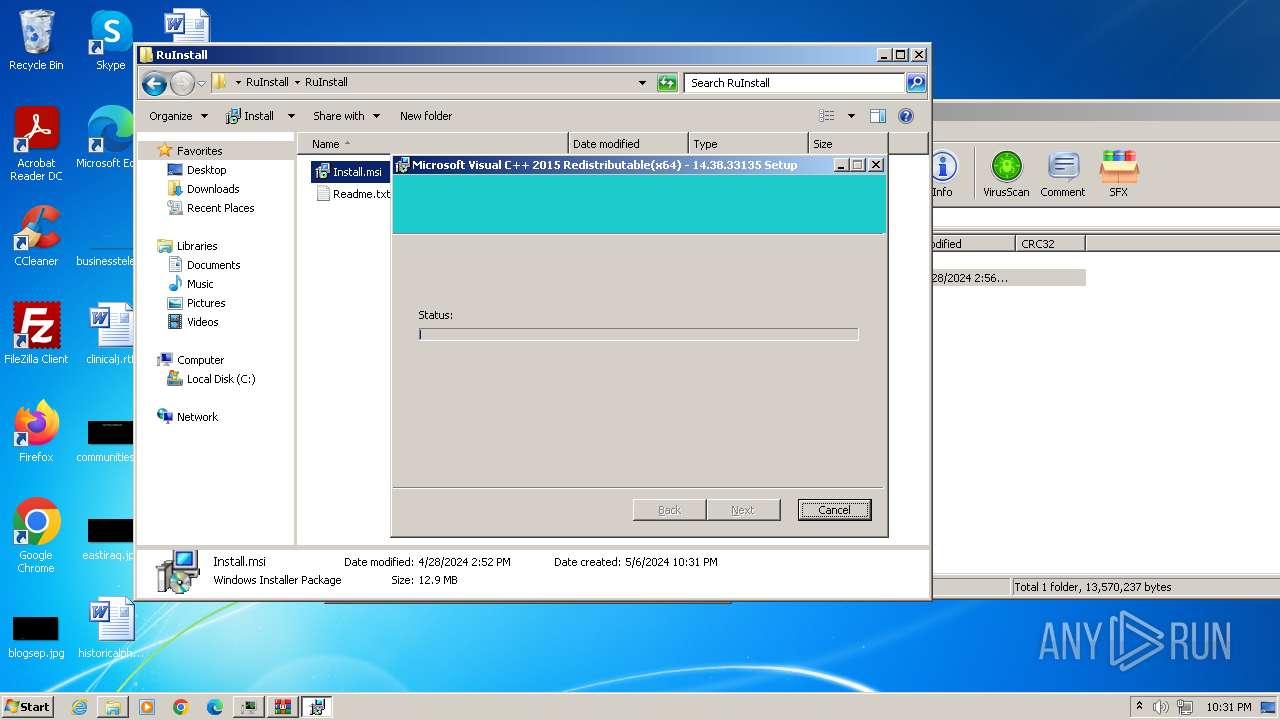Open FileZilla Client desktop icon

pyautogui.click(x=36, y=334)
